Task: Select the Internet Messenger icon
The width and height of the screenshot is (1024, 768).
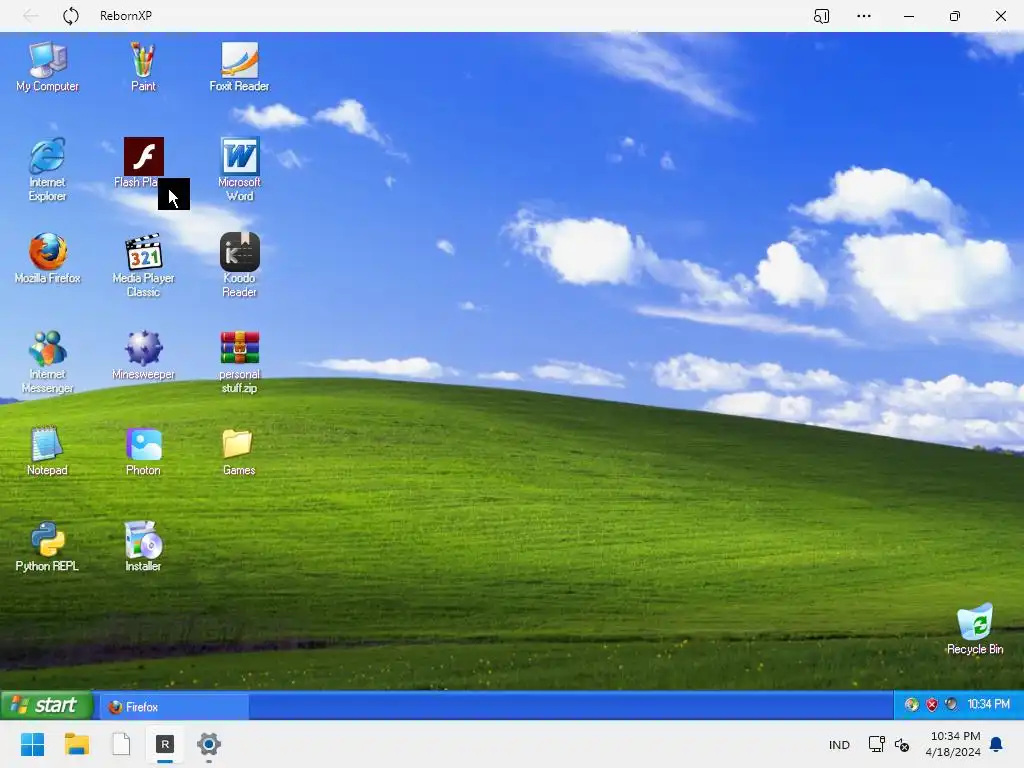Action: (x=47, y=361)
